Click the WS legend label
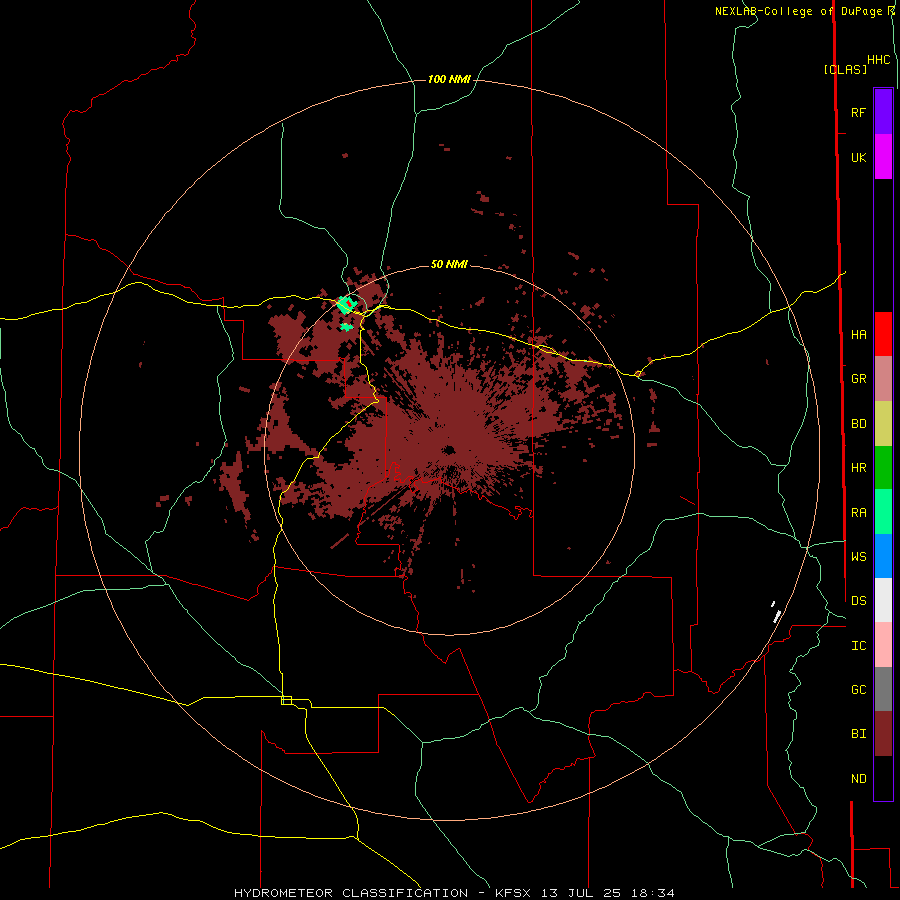Viewport: 900px width, 900px height. [x=858, y=557]
